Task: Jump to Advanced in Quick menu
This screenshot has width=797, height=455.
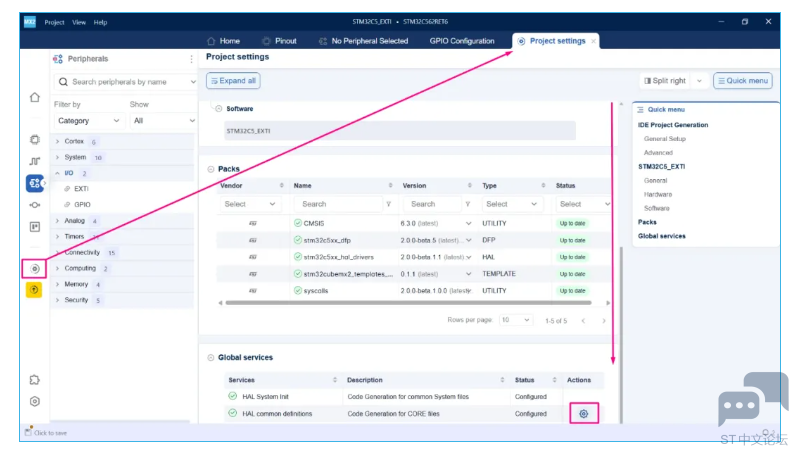Action: click(658, 153)
